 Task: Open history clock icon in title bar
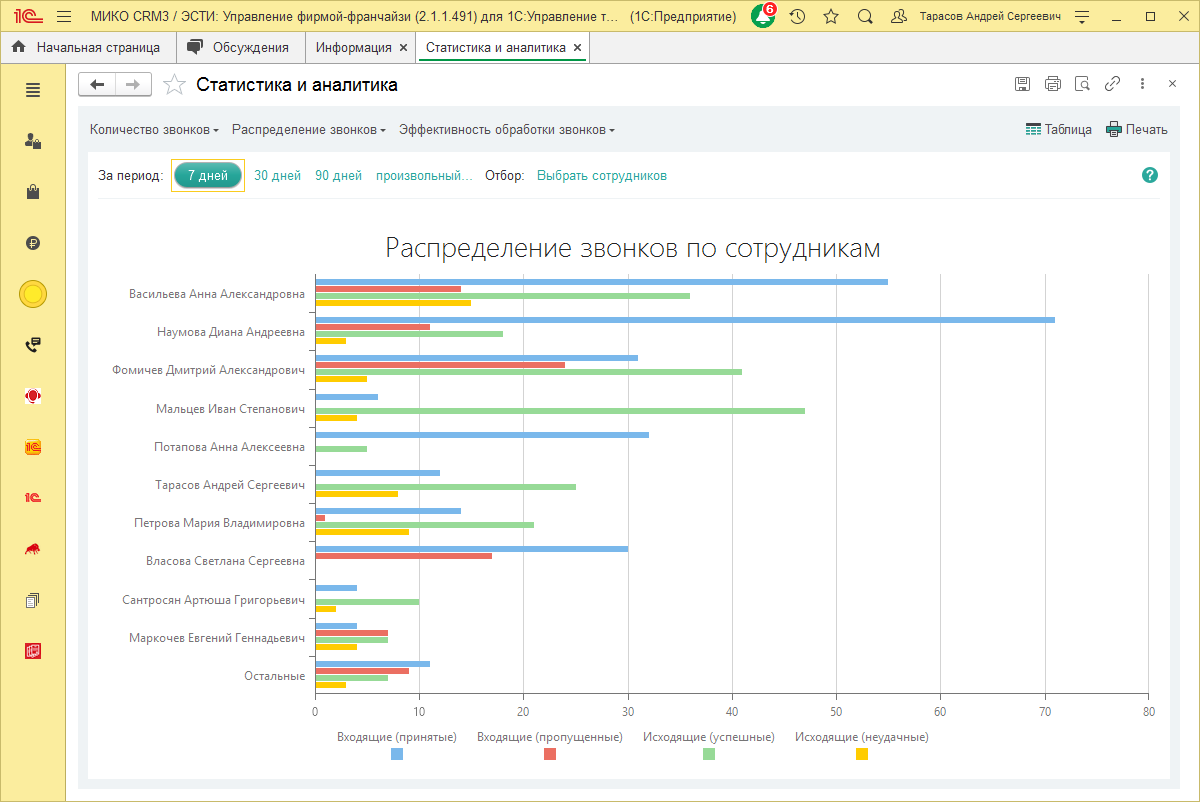click(x=797, y=17)
